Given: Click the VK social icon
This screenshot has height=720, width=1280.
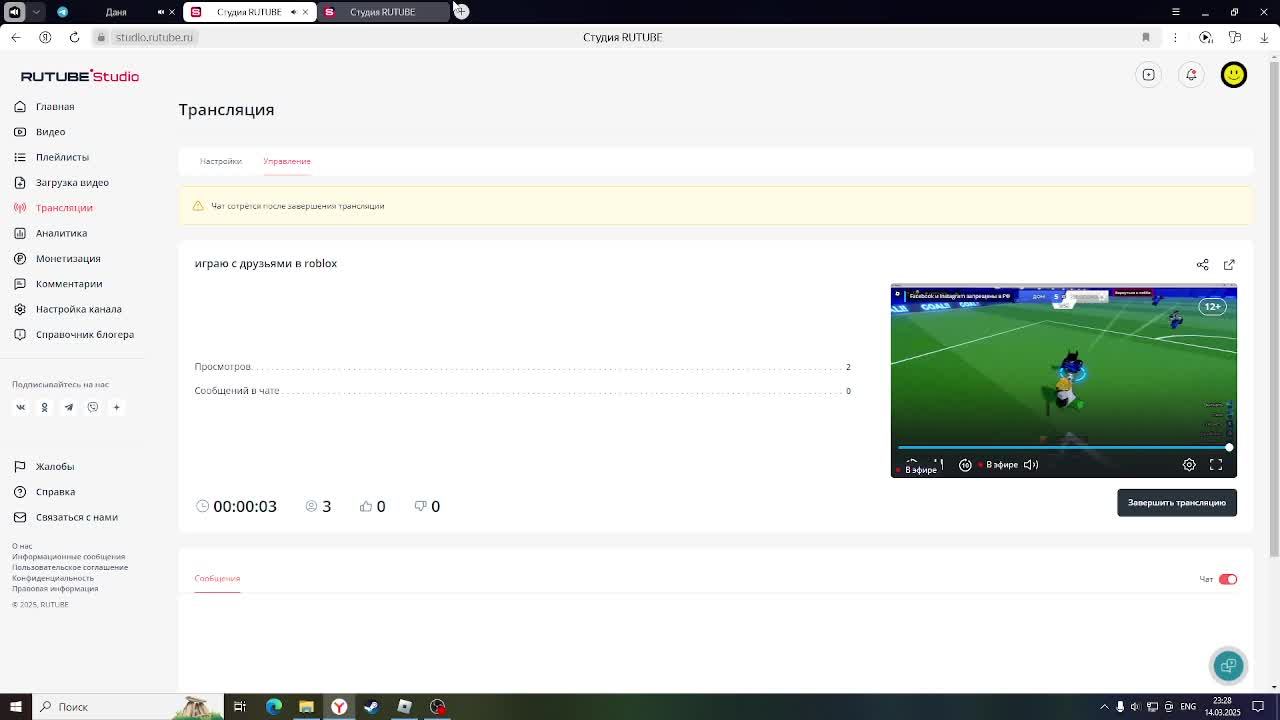Looking at the screenshot, I should [x=20, y=407].
